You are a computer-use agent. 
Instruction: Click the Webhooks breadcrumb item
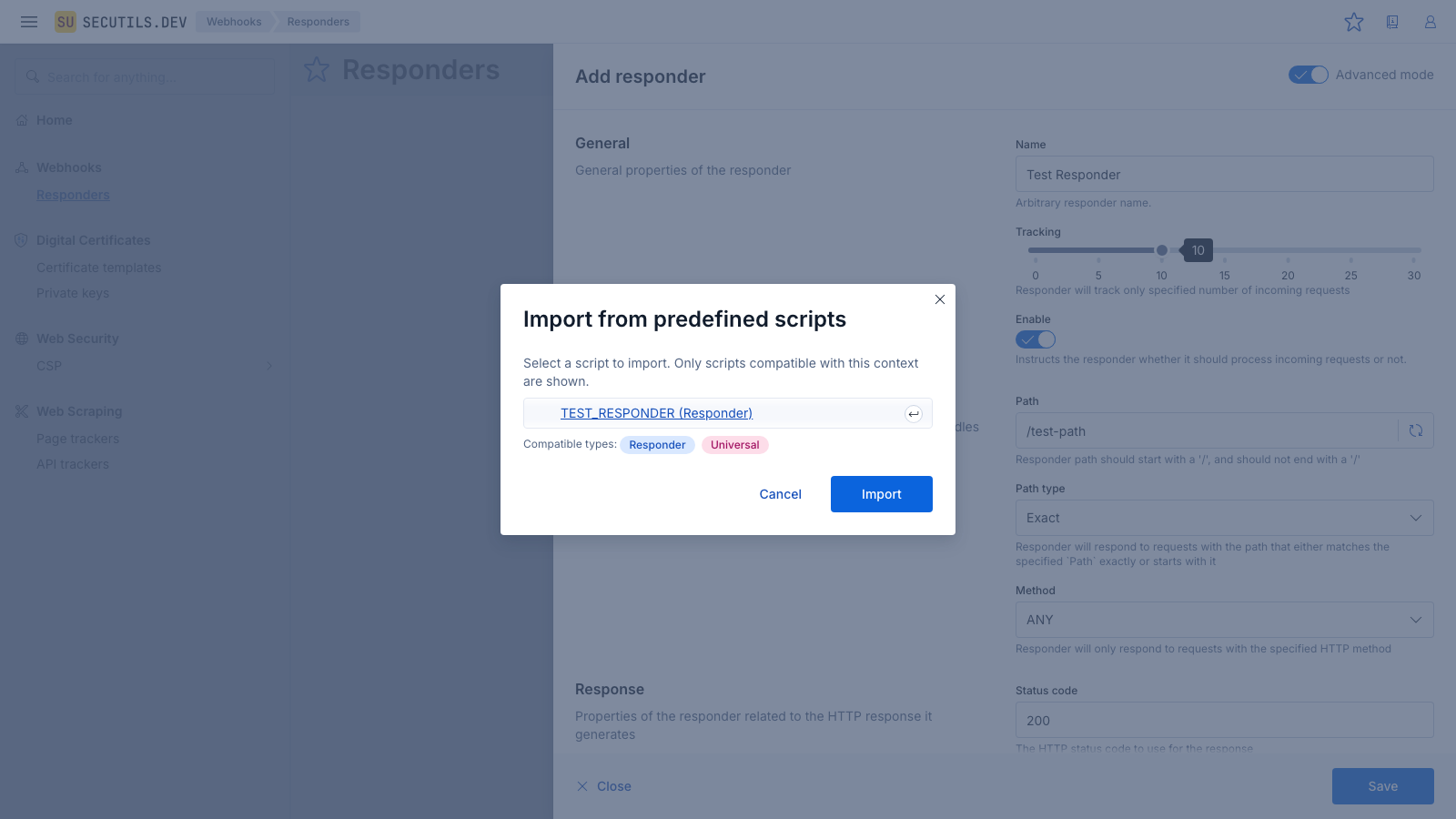tap(234, 22)
